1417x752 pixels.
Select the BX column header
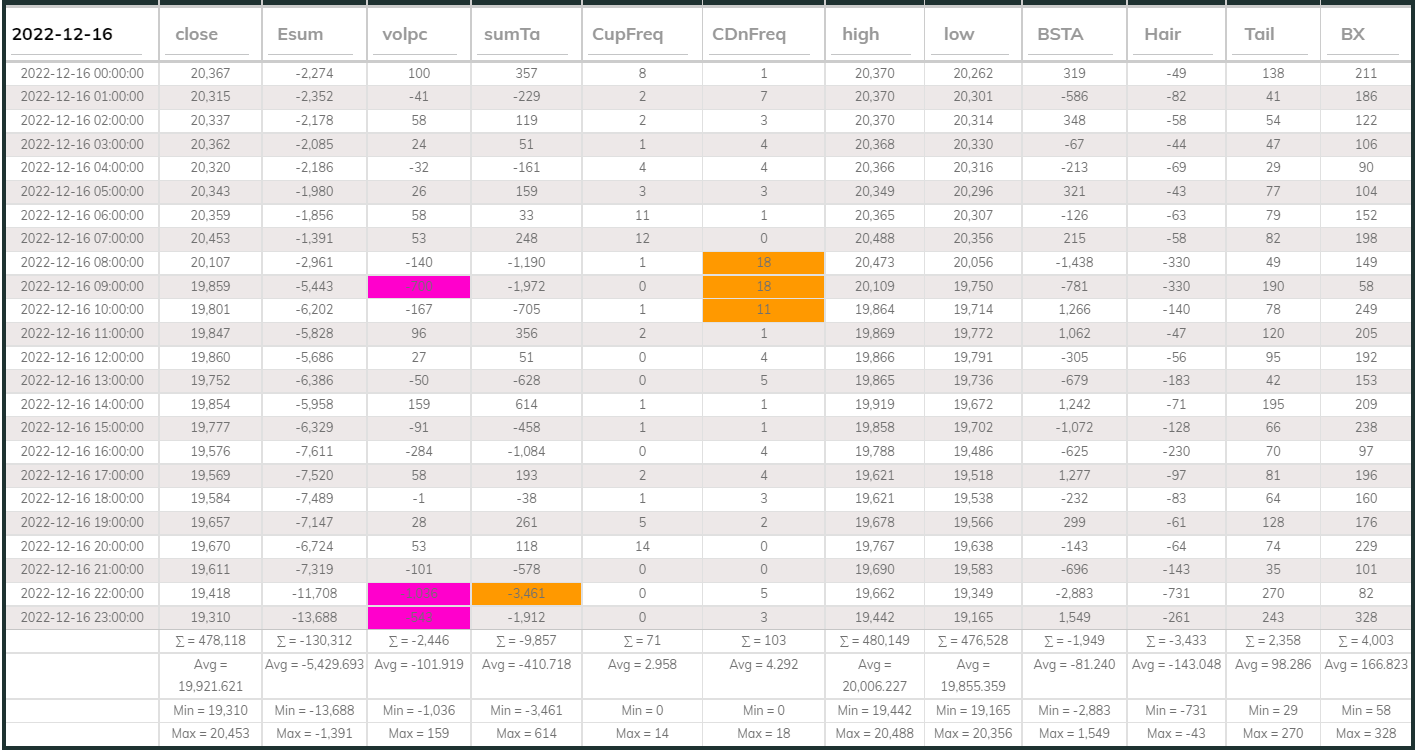click(x=1366, y=35)
